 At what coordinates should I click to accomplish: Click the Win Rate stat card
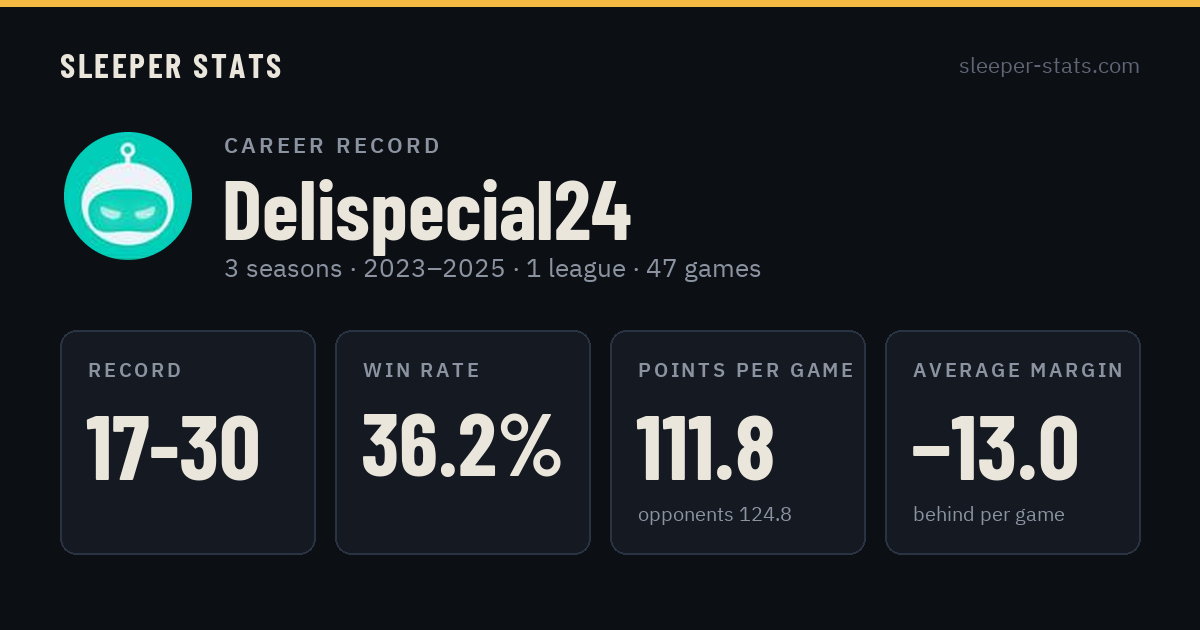coord(463,442)
